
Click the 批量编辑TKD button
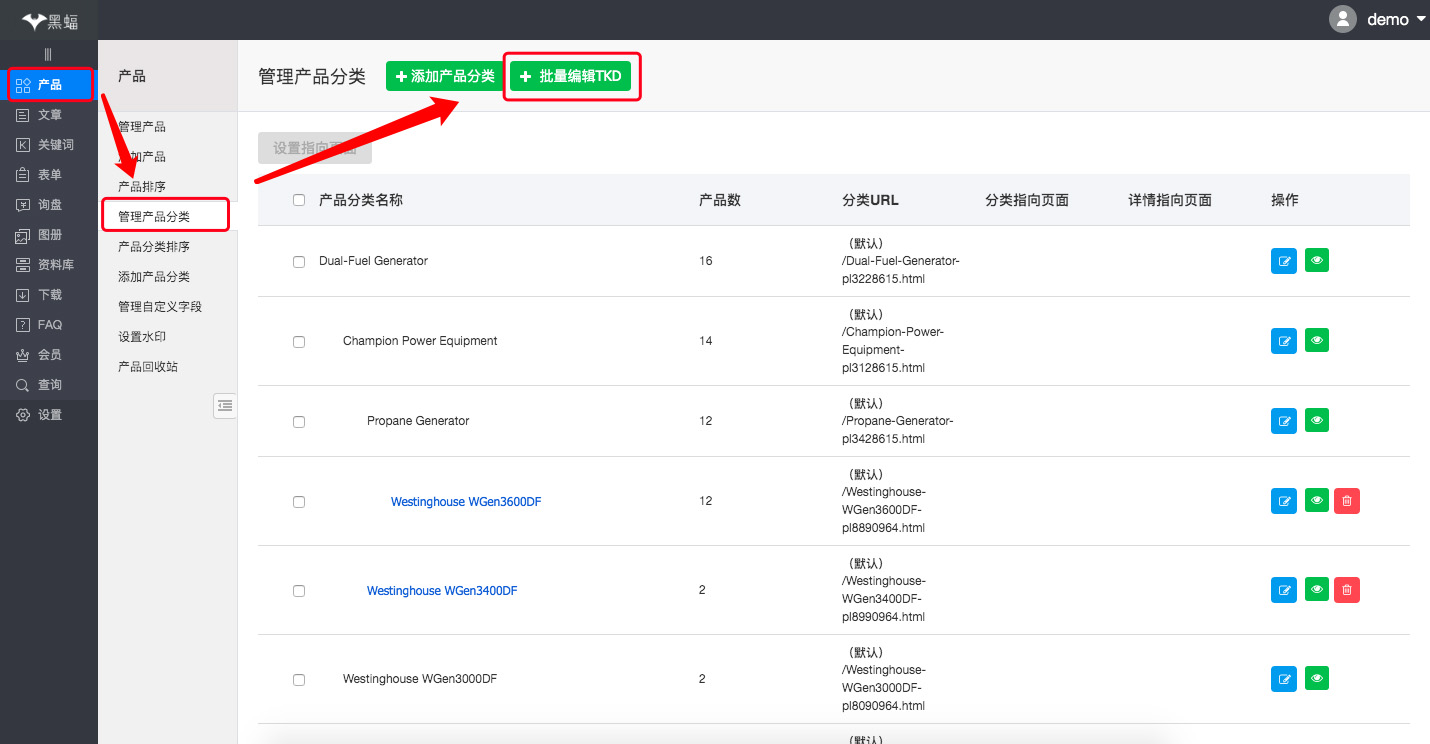pyautogui.click(x=571, y=76)
